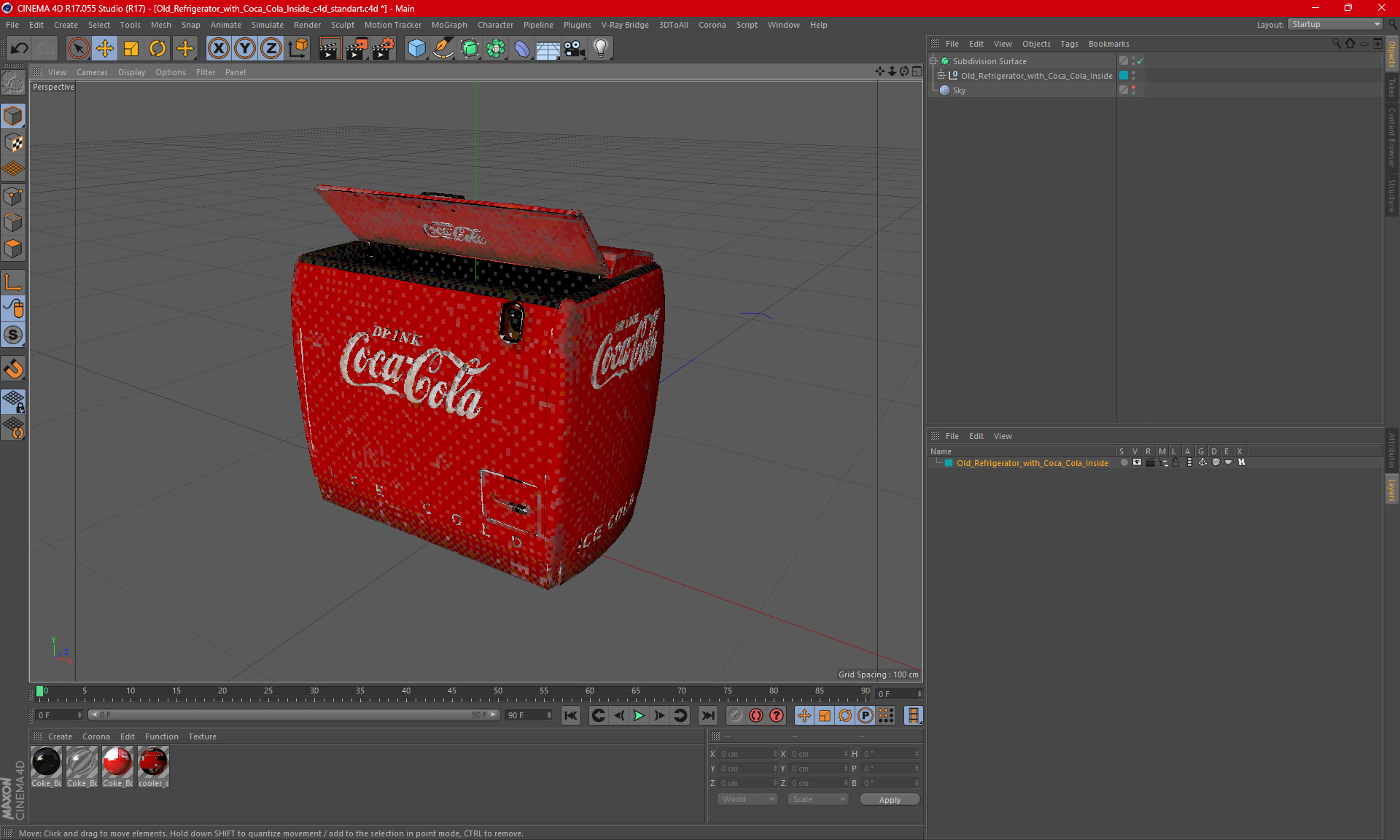This screenshot has height=840, width=1400.
Task: Activate the Scale tool
Action: 131,49
